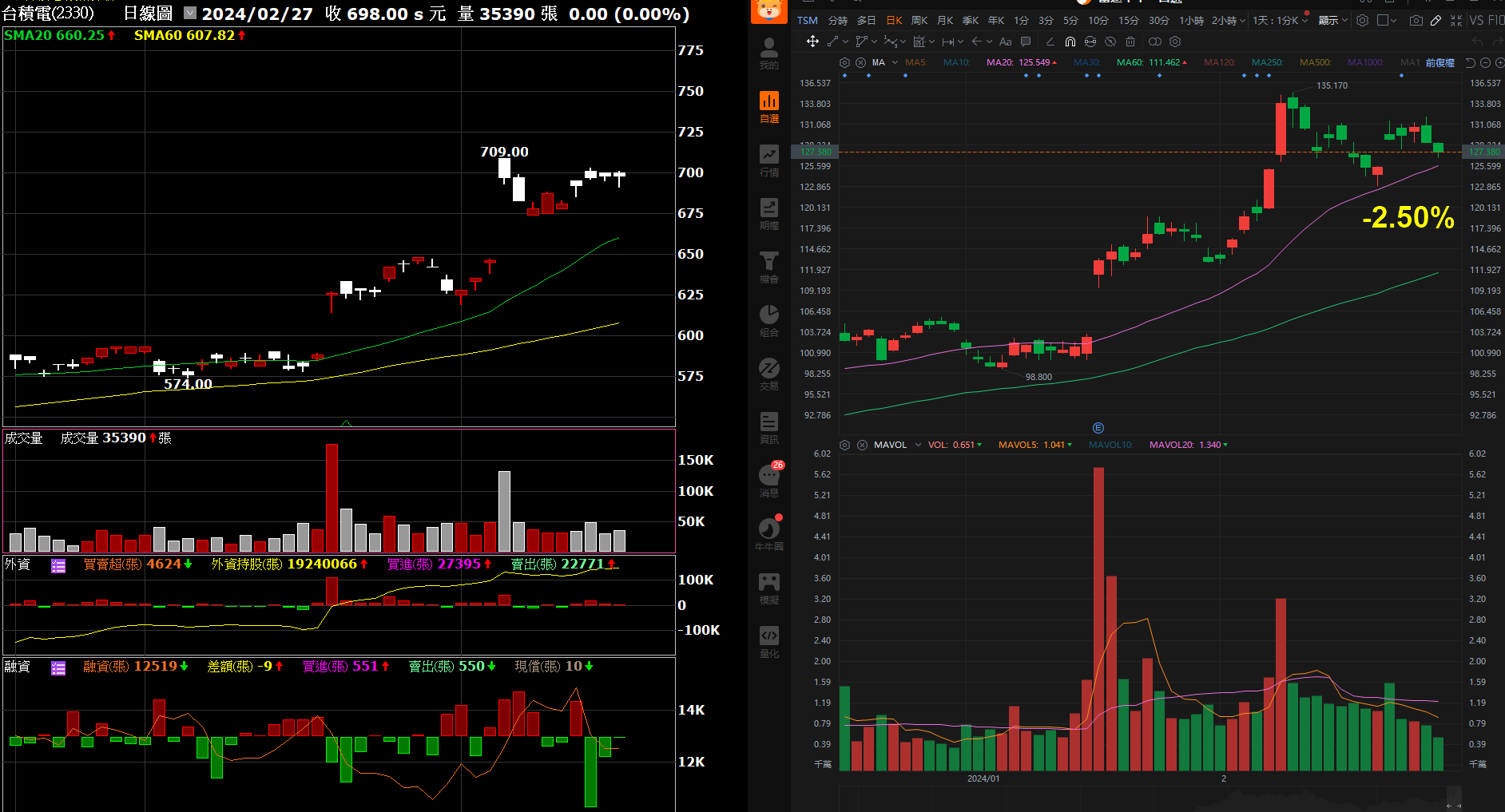
Task: Open 我的 profile in the sidebar
Action: 768,53
